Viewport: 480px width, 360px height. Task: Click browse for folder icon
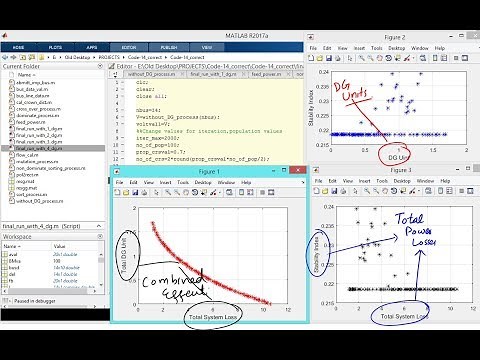pyautogui.click(x=32, y=57)
